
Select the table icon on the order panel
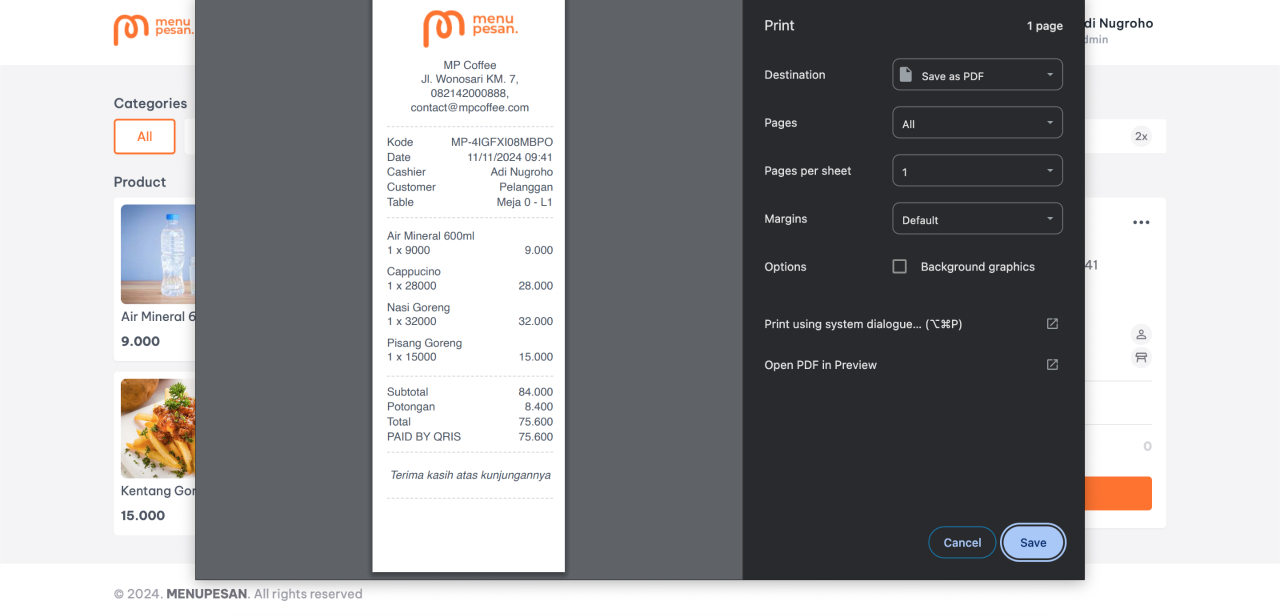(1141, 357)
